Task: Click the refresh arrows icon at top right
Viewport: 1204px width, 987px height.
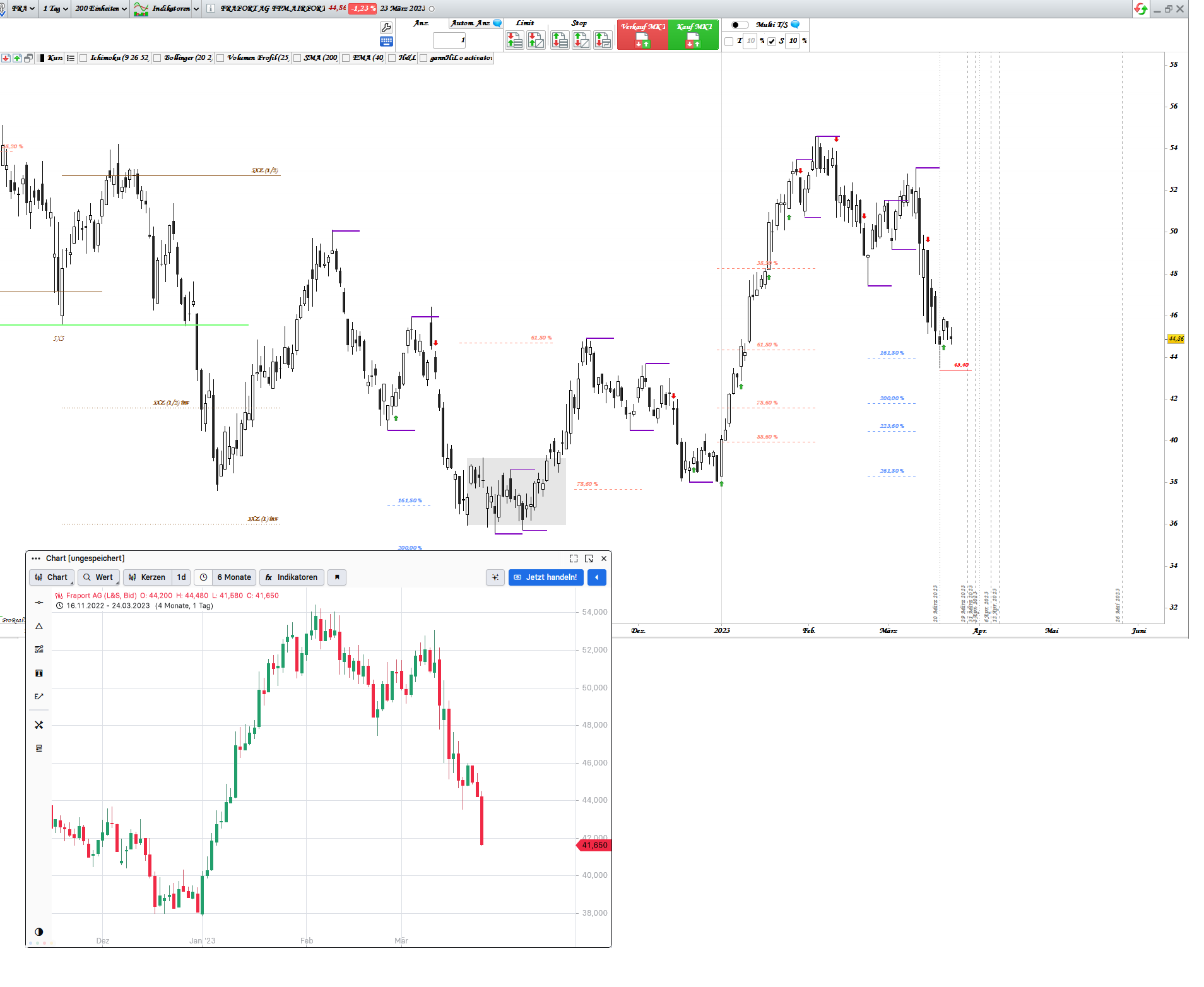Action: [x=1140, y=9]
